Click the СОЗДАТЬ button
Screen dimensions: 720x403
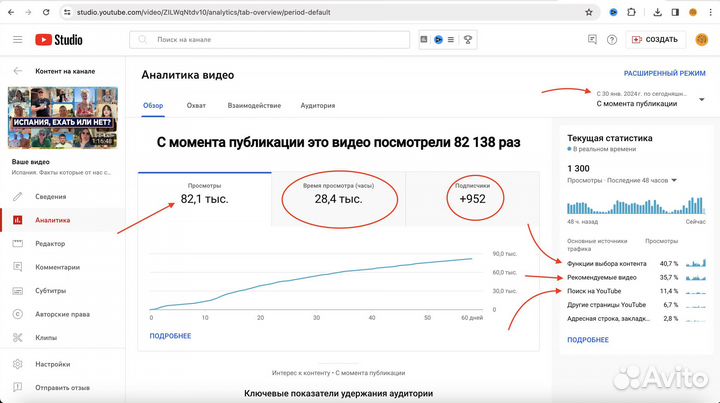[656, 40]
